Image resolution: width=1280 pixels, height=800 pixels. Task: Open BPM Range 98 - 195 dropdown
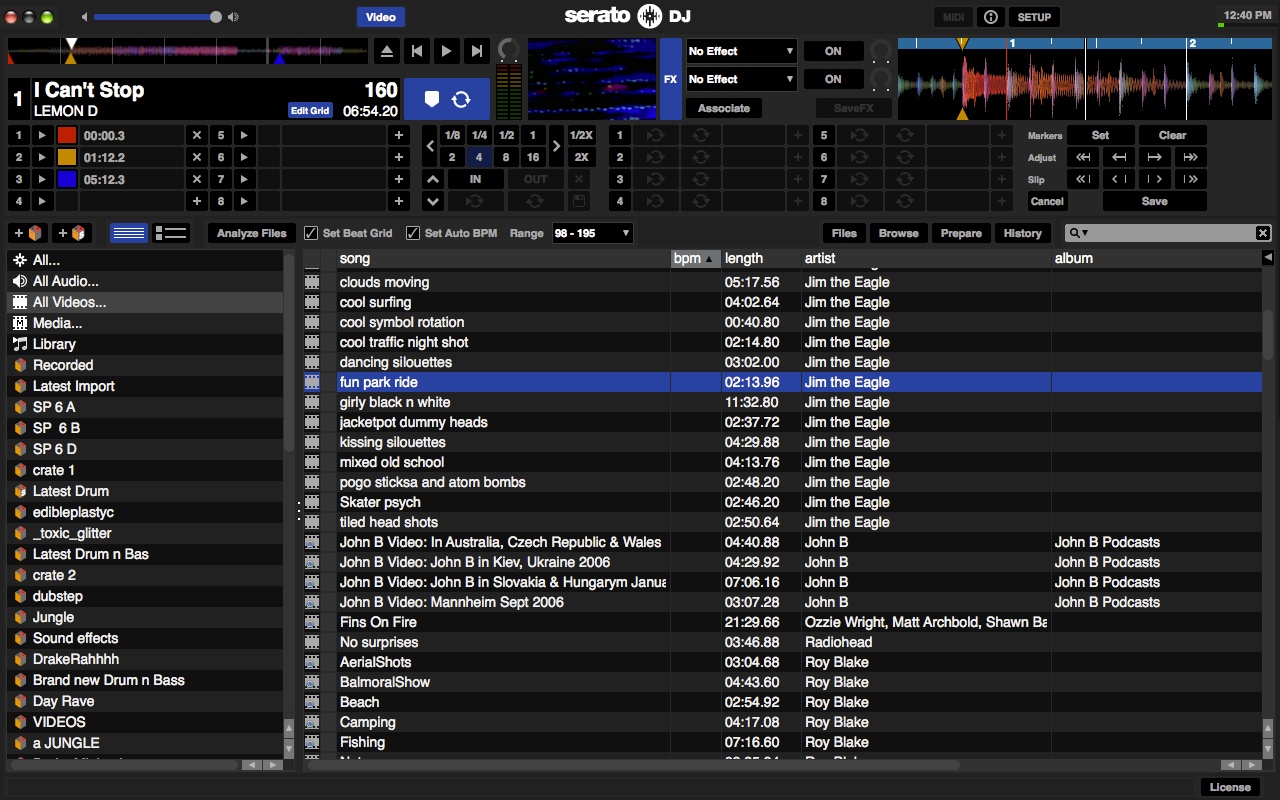tap(592, 233)
